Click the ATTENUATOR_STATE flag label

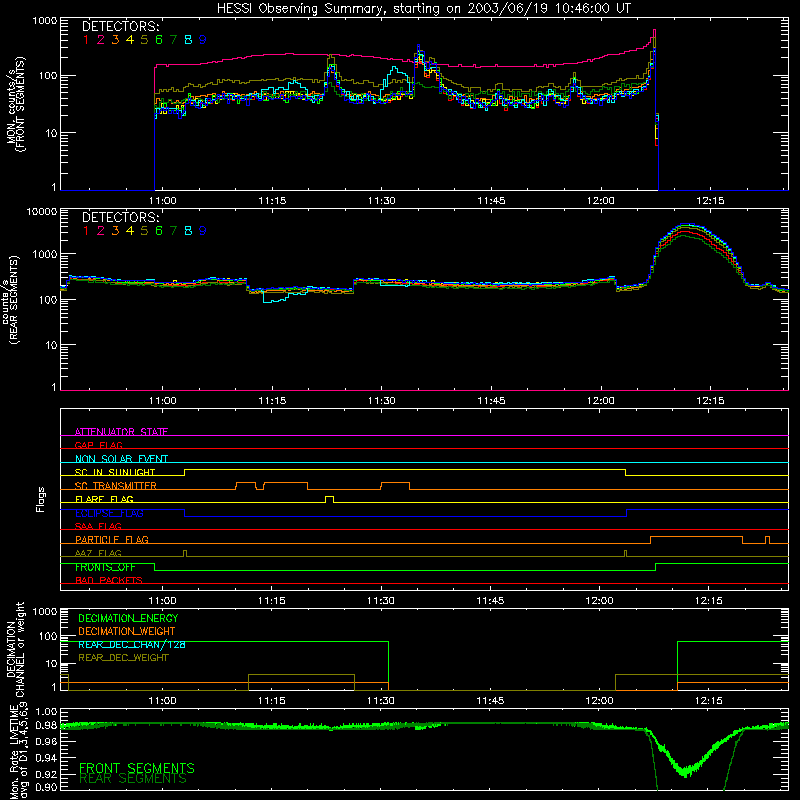[x=121, y=432]
